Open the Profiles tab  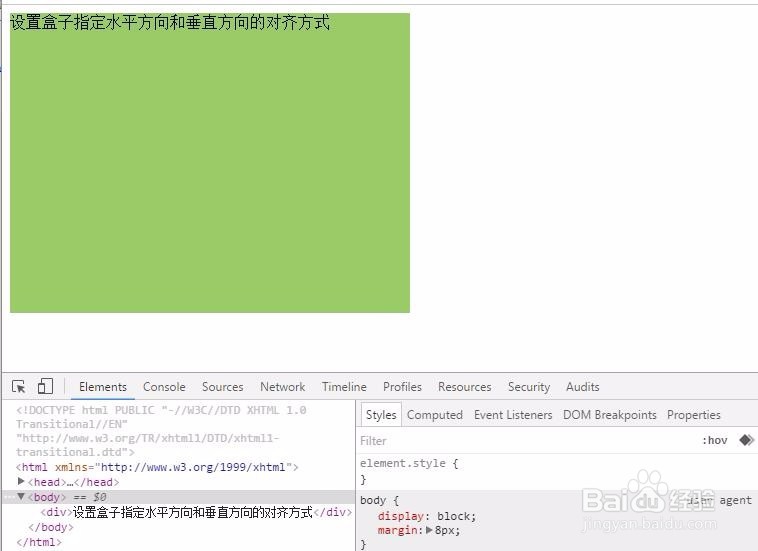pos(402,387)
